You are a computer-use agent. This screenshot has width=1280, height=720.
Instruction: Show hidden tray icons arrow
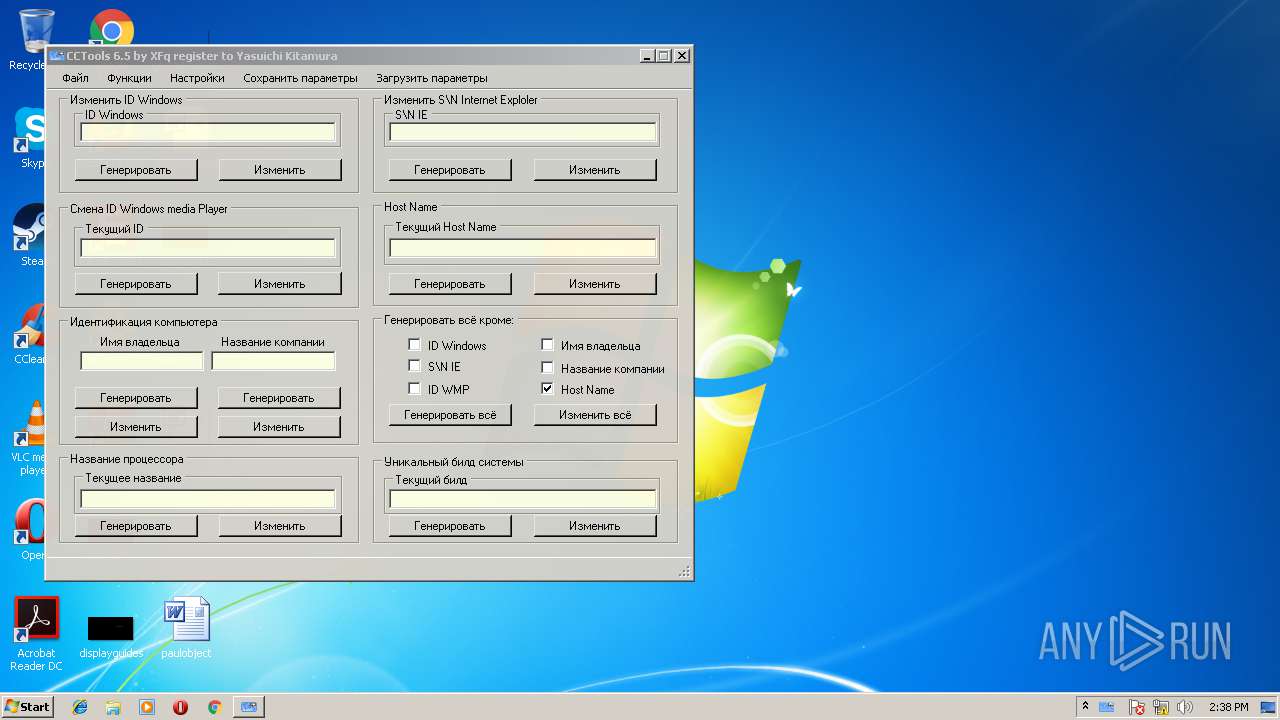pyautogui.click(x=1085, y=707)
